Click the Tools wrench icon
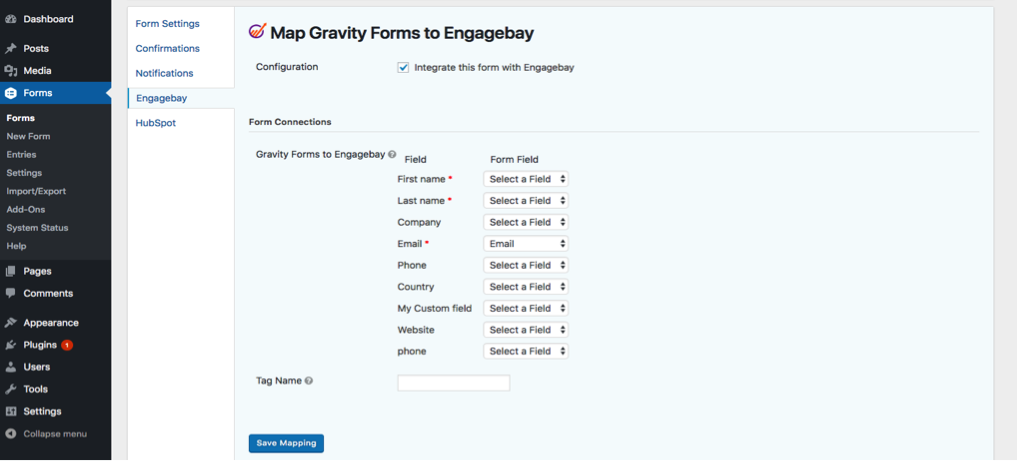This screenshot has width=1018, height=461. (11, 389)
